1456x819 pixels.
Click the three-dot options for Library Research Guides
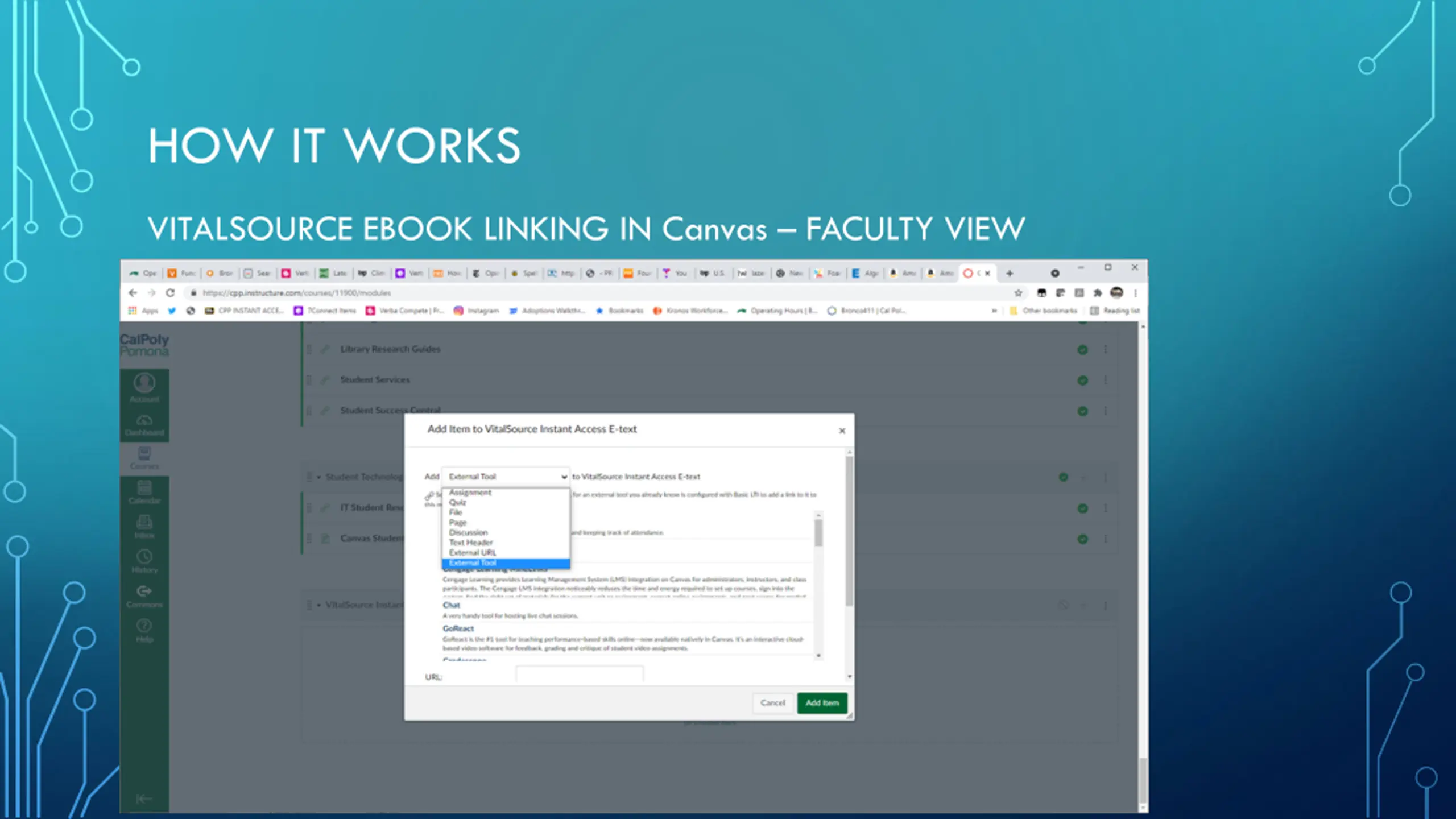pos(1106,349)
